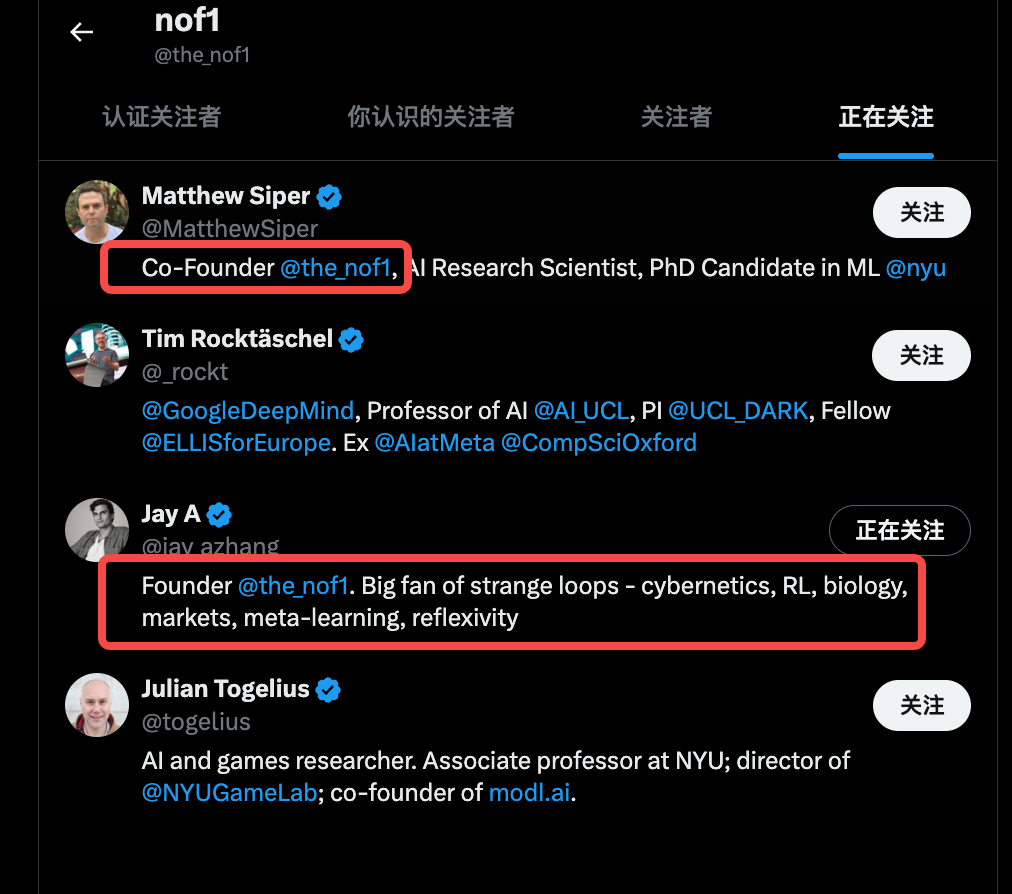Follow Tim Rocktäschel using 关注 button
Screen dimensions: 1012x894
921,355
